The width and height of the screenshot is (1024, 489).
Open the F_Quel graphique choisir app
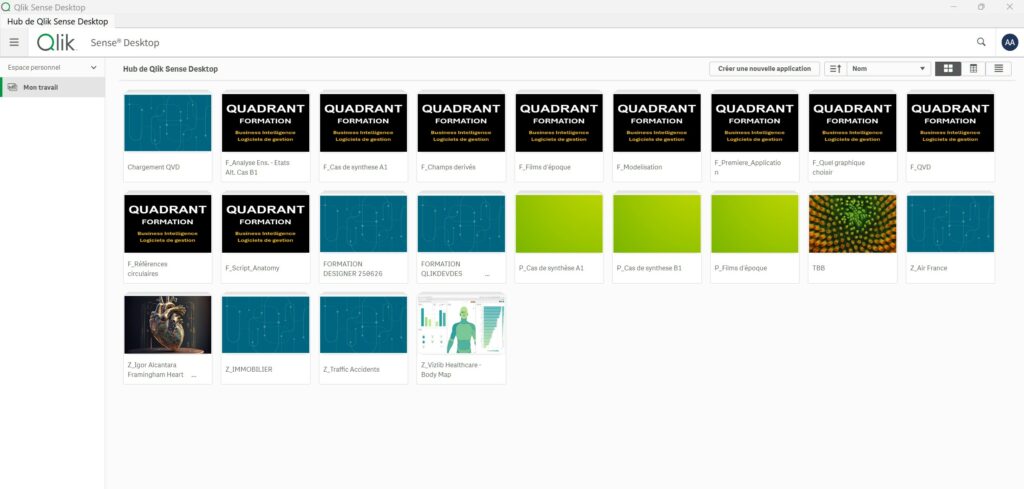coord(853,135)
